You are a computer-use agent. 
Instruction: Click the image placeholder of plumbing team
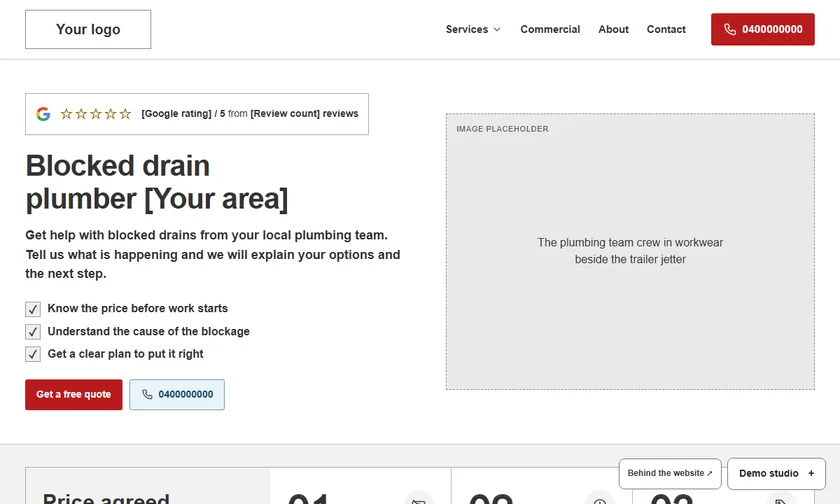pyautogui.click(x=630, y=251)
